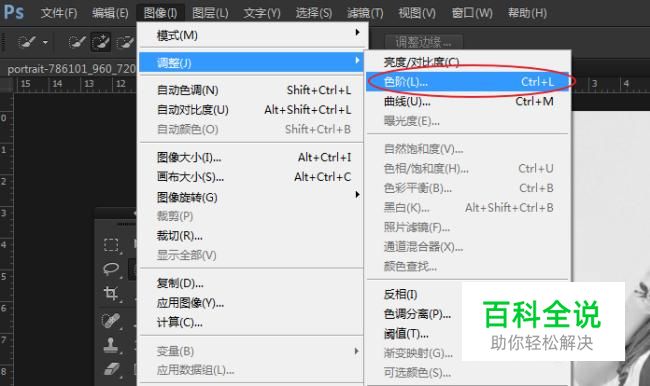
Task: Choose 通道混合器(X) in the submenu
Action: click(x=468, y=247)
